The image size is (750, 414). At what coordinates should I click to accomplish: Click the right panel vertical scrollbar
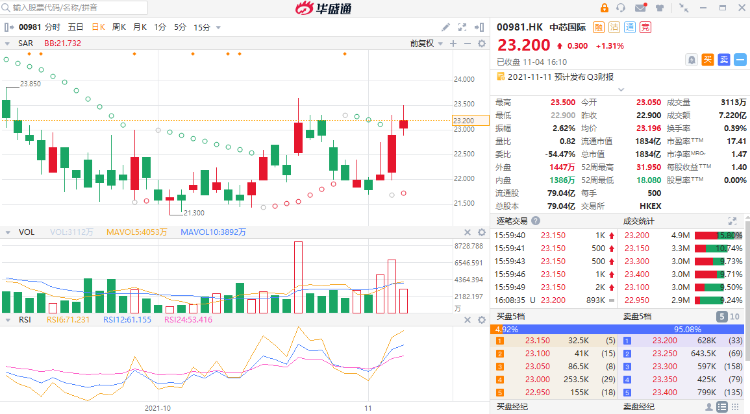click(747, 290)
